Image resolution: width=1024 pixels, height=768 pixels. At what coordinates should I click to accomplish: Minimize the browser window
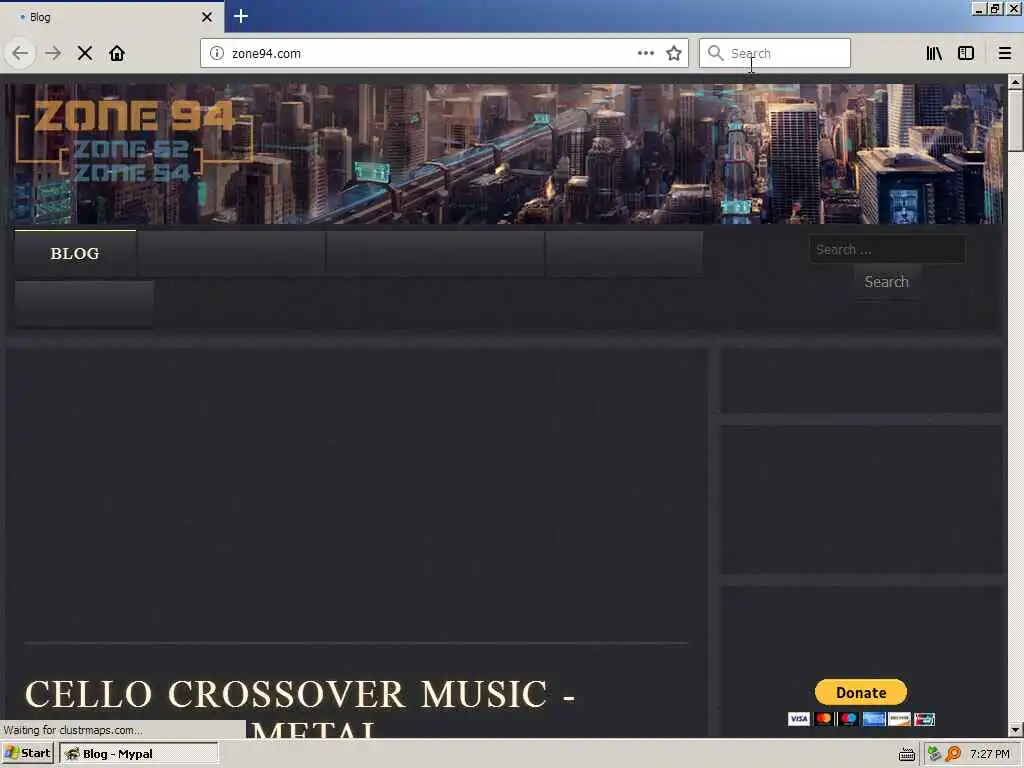[x=979, y=8]
